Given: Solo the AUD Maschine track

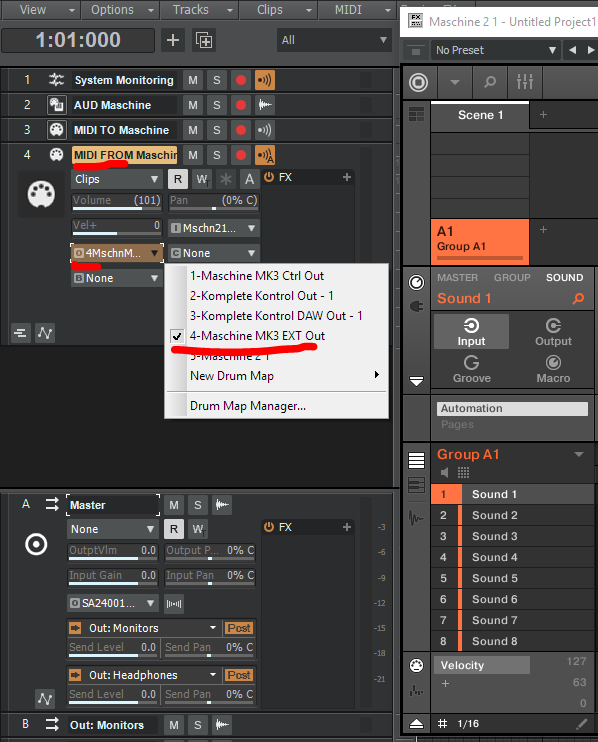Looking at the screenshot, I should point(217,105).
